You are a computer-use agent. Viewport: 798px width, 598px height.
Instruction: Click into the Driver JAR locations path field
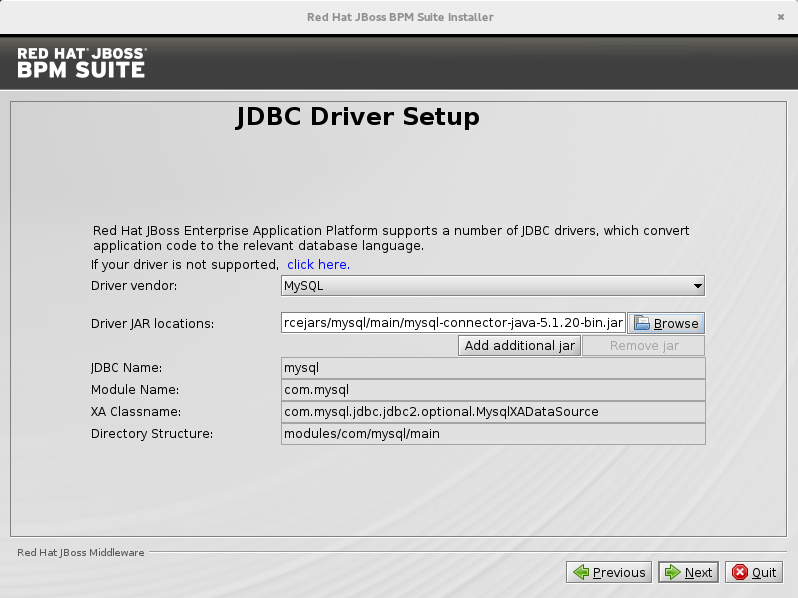[x=453, y=323]
